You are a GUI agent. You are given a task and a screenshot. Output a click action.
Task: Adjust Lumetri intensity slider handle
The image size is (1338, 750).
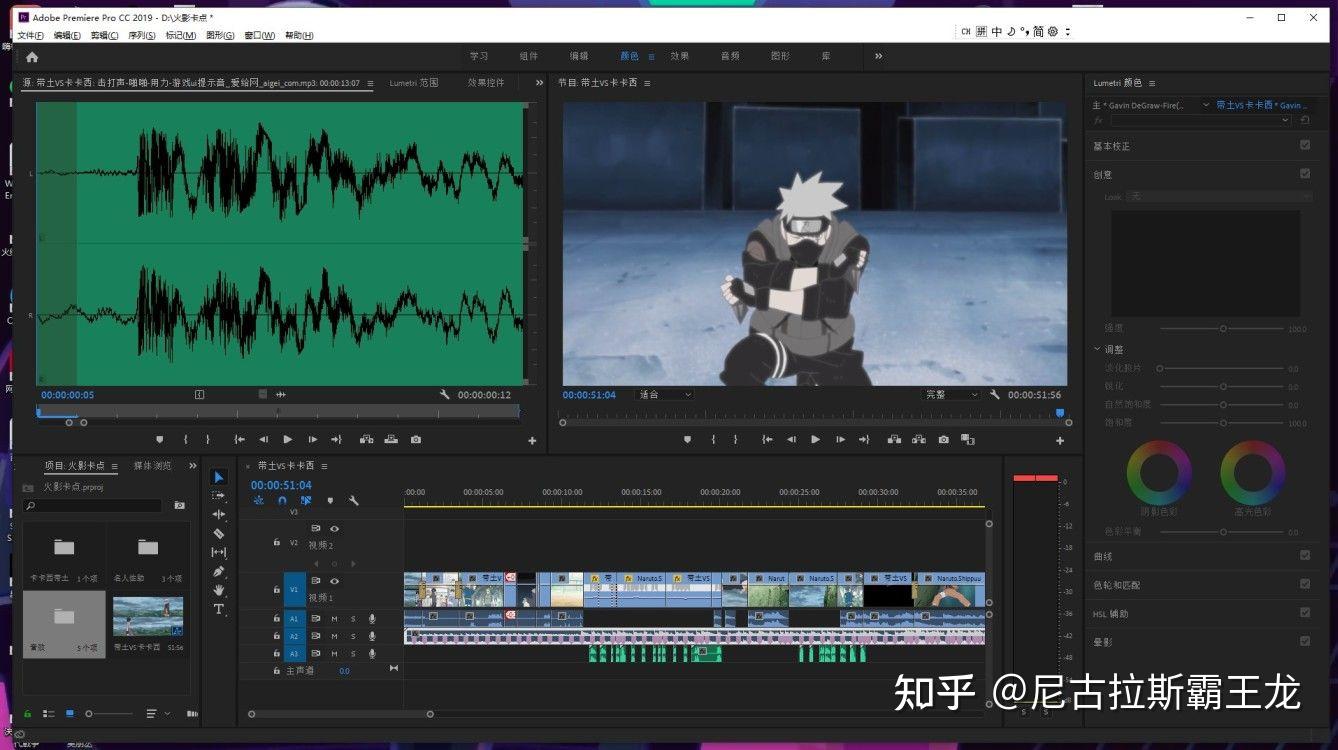(x=1223, y=328)
